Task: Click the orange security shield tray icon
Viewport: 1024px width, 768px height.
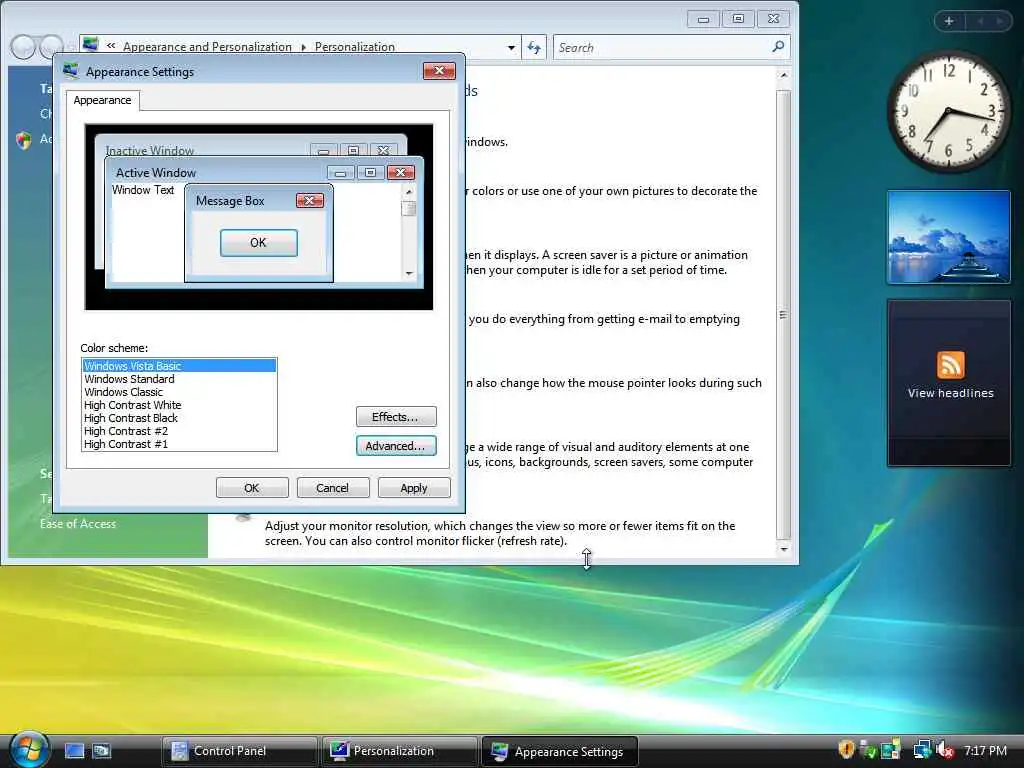Action: [x=846, y=750]
